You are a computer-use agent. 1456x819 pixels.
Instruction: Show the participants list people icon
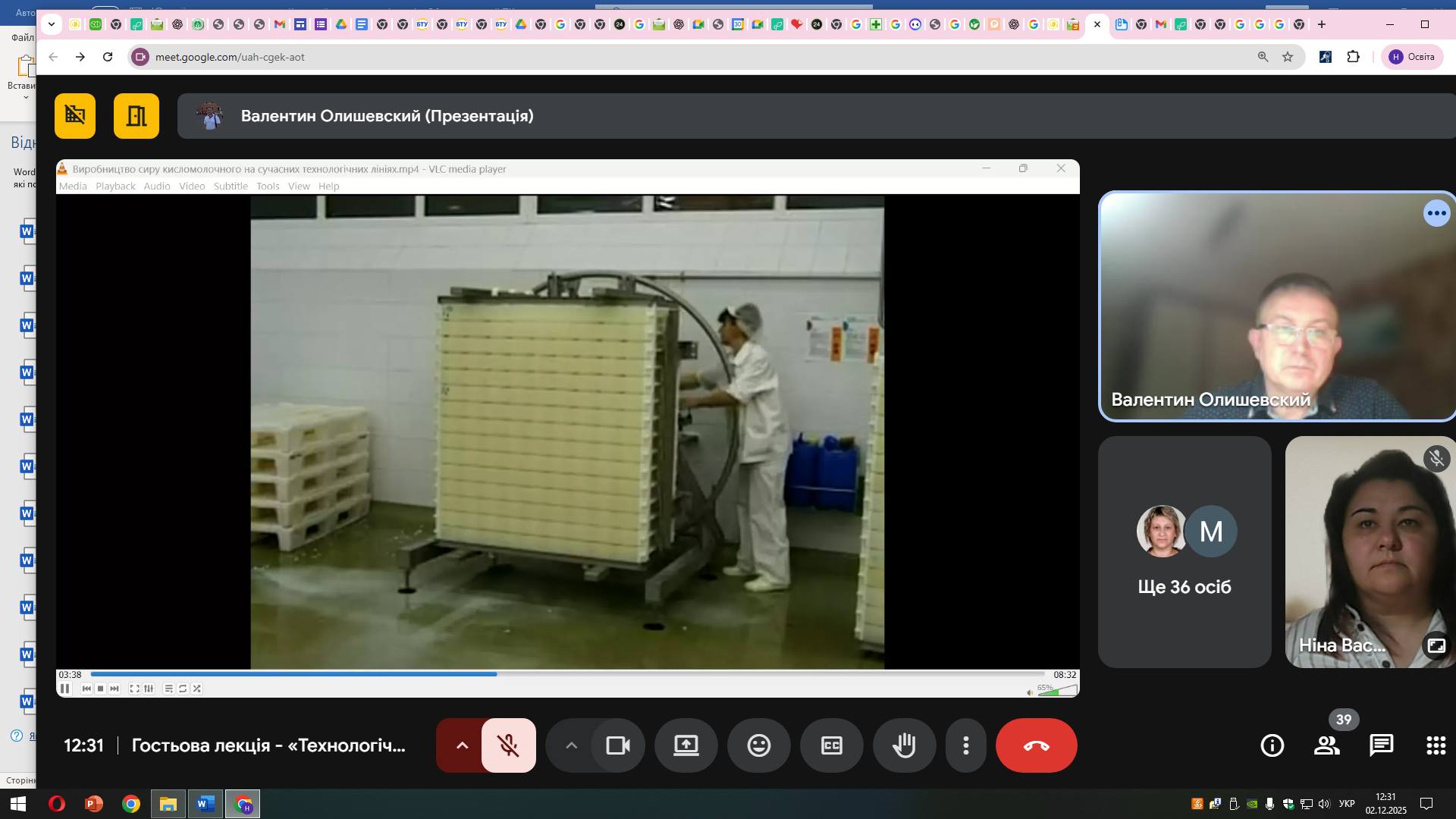coord(1326,745)
